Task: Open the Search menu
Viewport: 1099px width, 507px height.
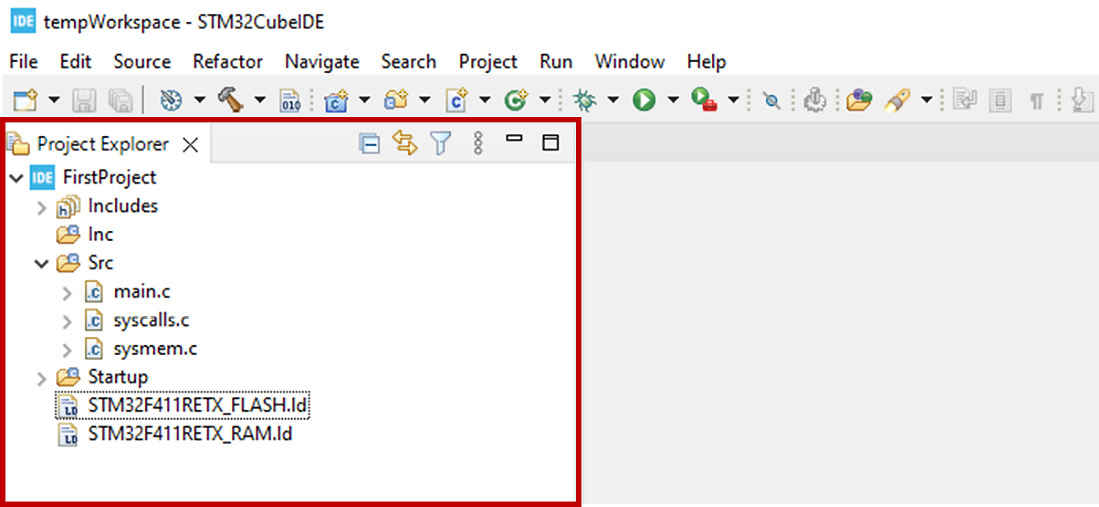Action: 409,62
